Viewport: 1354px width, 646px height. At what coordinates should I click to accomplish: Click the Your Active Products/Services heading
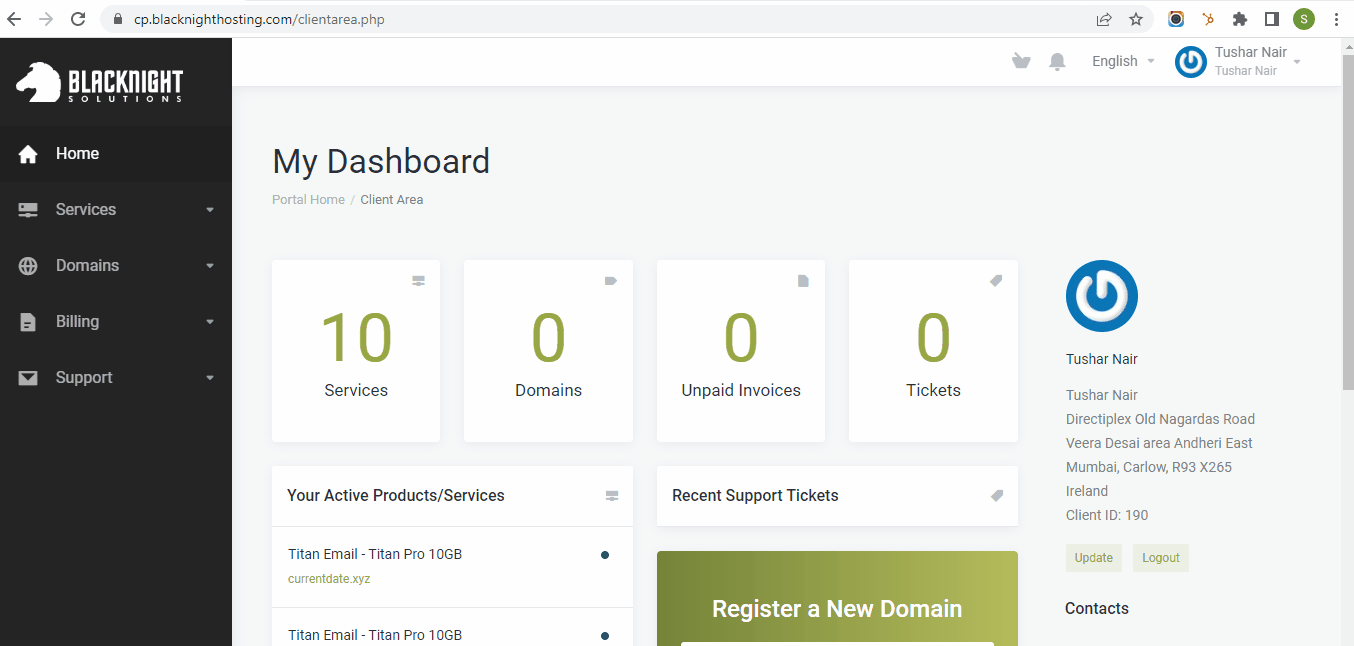point(396,496)
